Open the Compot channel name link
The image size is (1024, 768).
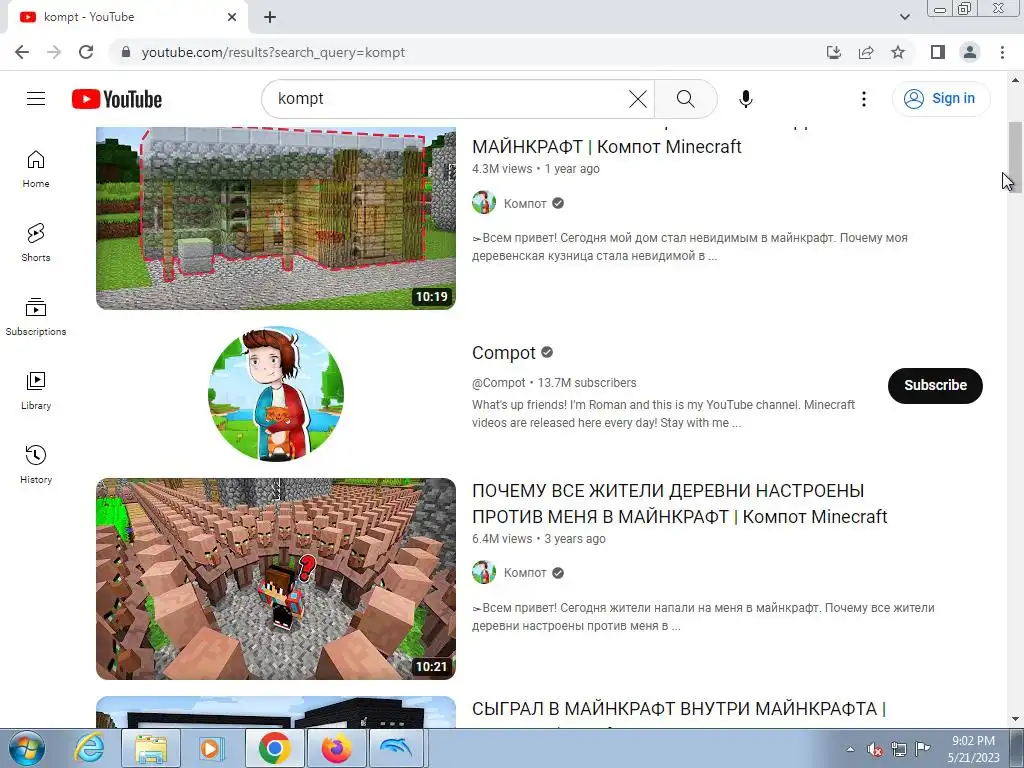[504, 353]
